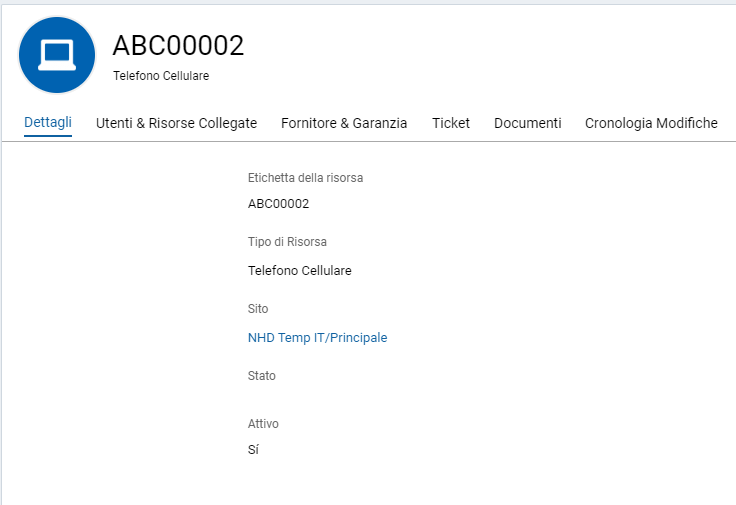The width and height of the screenshot is (736, 505).
Task: Click the Sito field label
Action: (258, 309)
